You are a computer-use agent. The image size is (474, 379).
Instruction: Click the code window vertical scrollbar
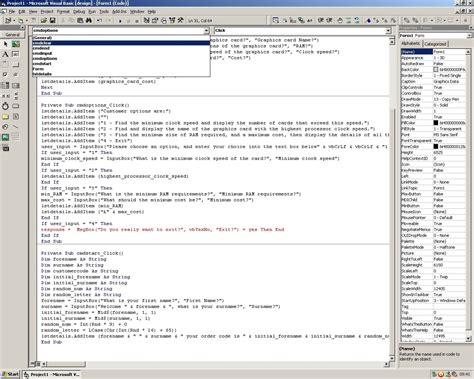pos(392,200)
